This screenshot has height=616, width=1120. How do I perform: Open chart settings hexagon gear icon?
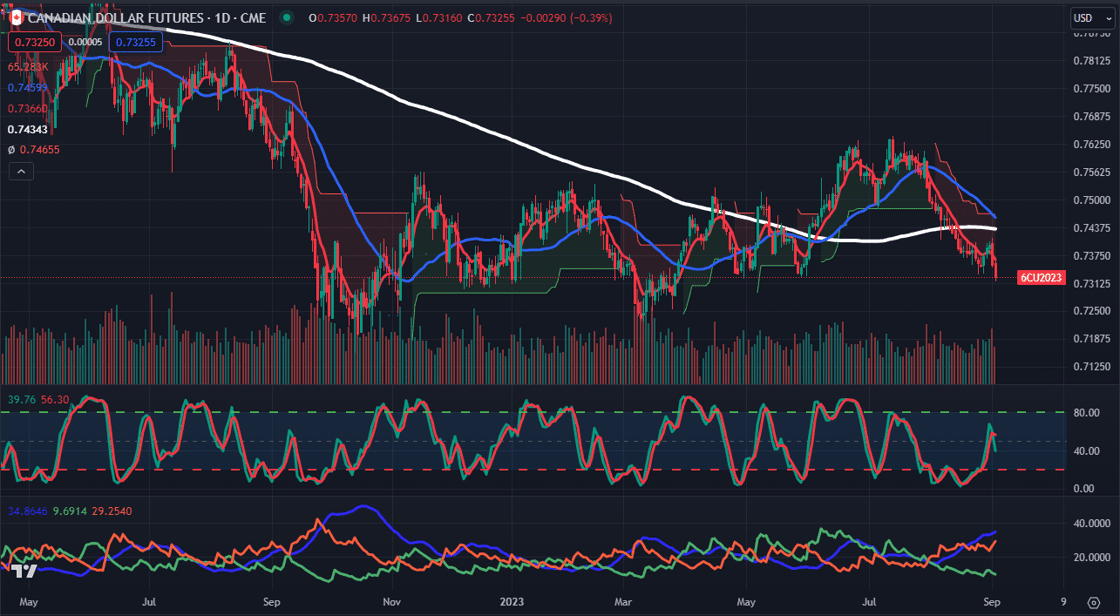[1094, 602]
